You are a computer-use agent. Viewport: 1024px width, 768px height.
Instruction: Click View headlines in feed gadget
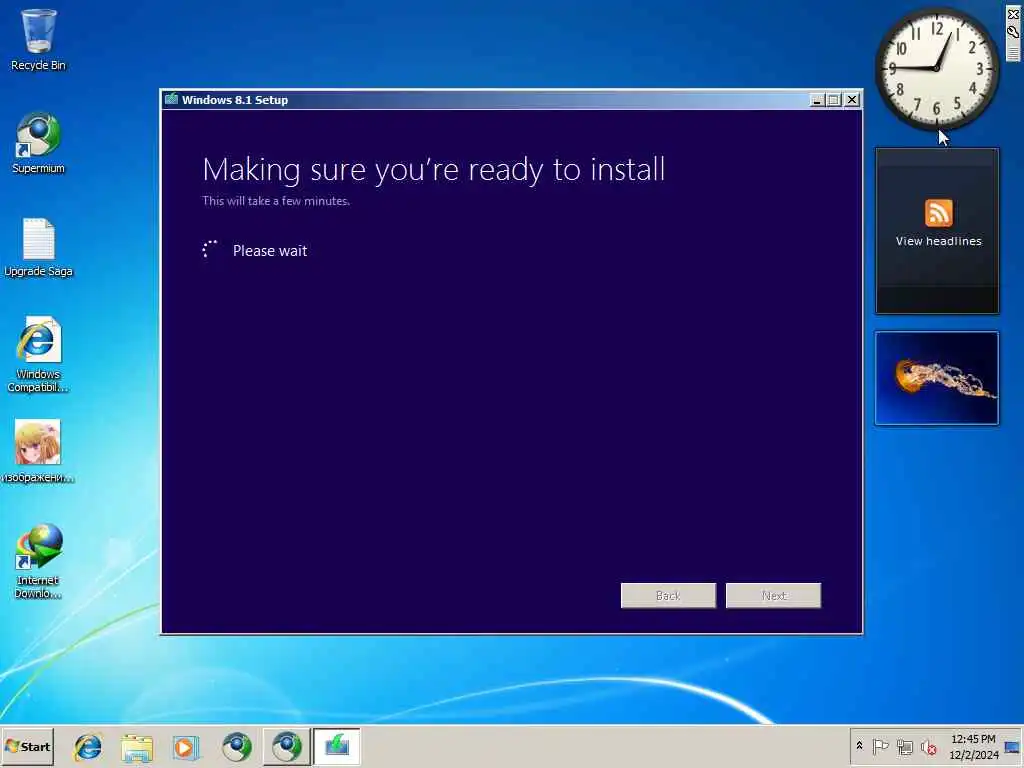(938, 241)
